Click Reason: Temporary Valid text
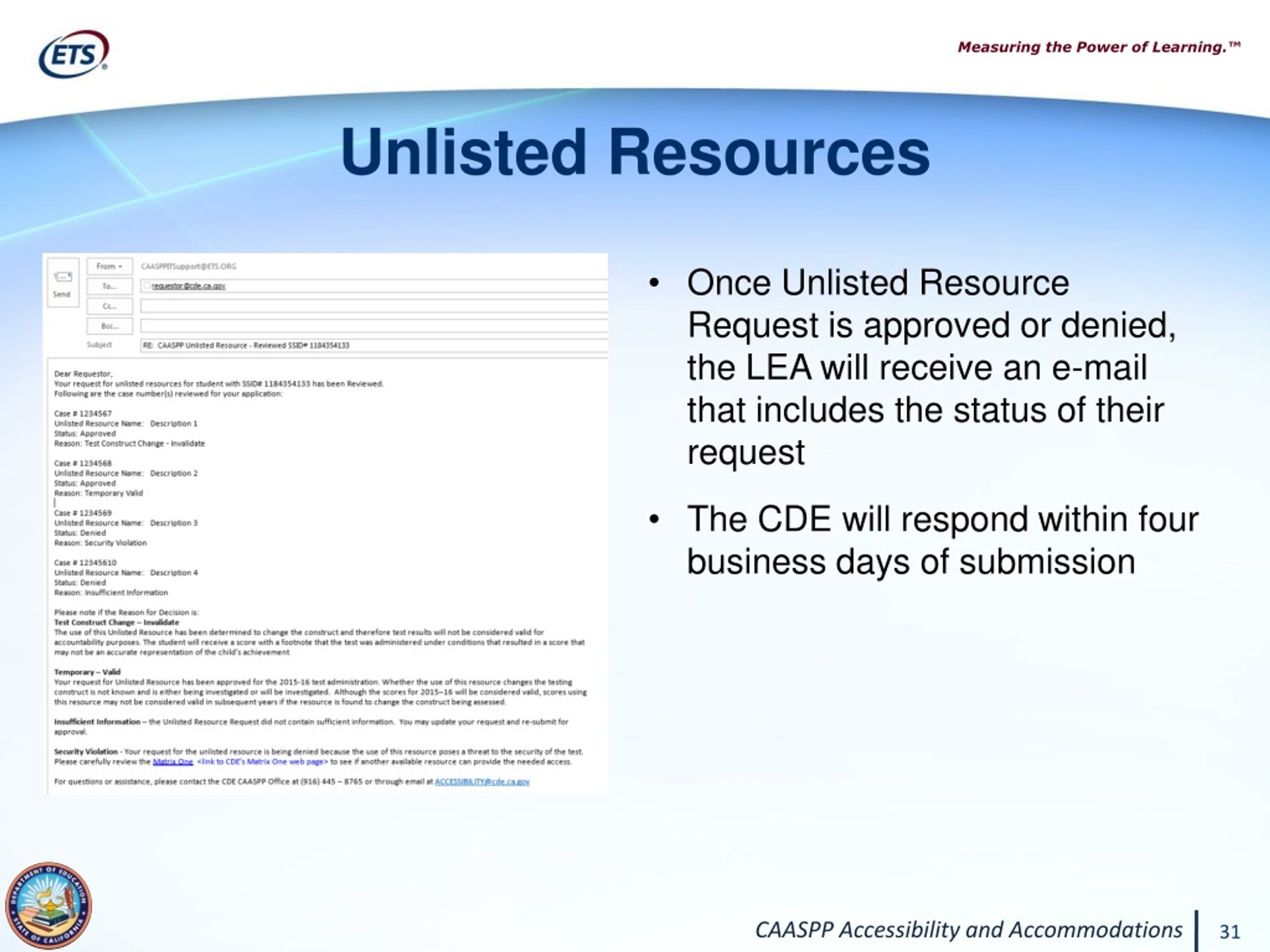This screenshot has width=1270, height=952. coord(99,493)
